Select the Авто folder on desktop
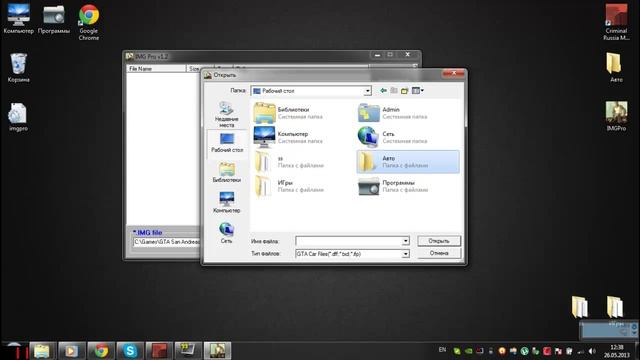 pos(616,67)
